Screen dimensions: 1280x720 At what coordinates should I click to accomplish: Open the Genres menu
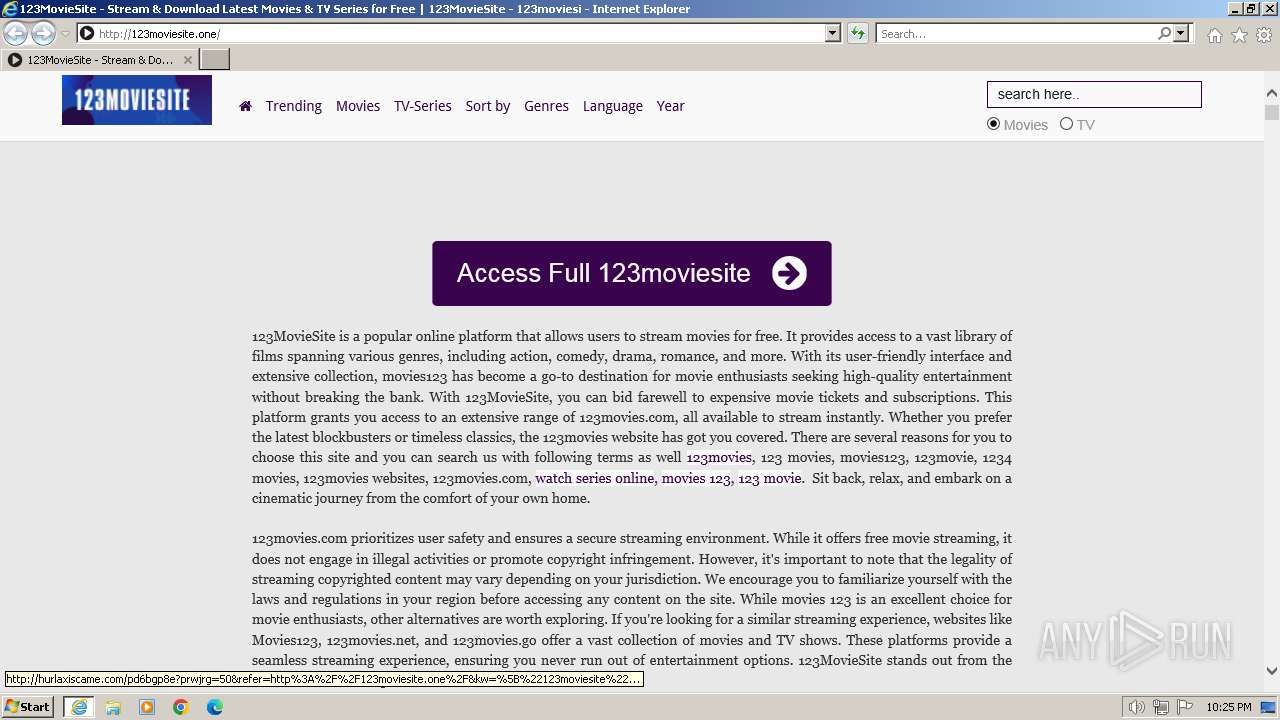[x=546, y=106]
